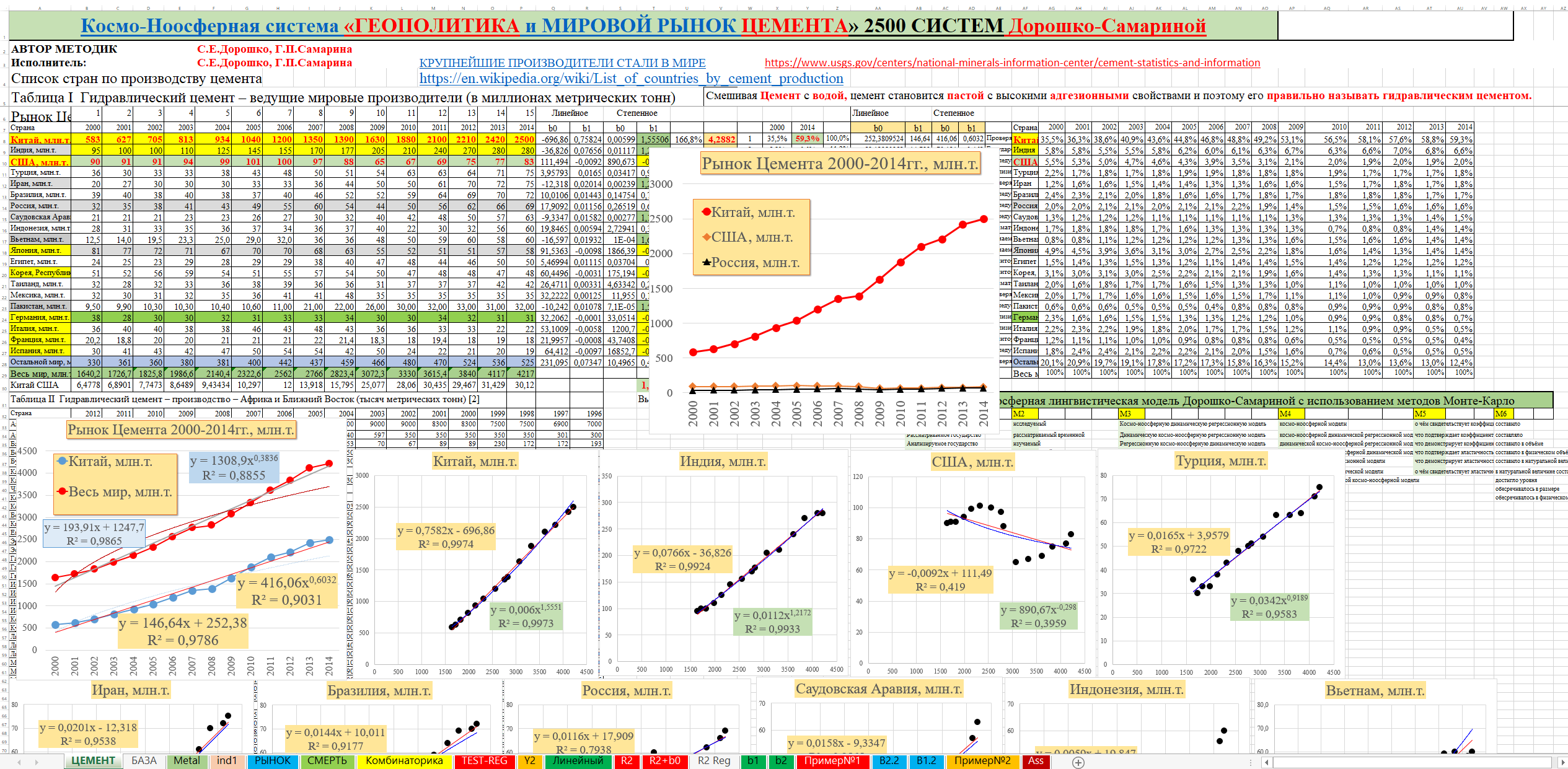This screenshot has width=1568, height=769.
Task: Click the previous sheet navigation arrow
Action: coord(19,762)
